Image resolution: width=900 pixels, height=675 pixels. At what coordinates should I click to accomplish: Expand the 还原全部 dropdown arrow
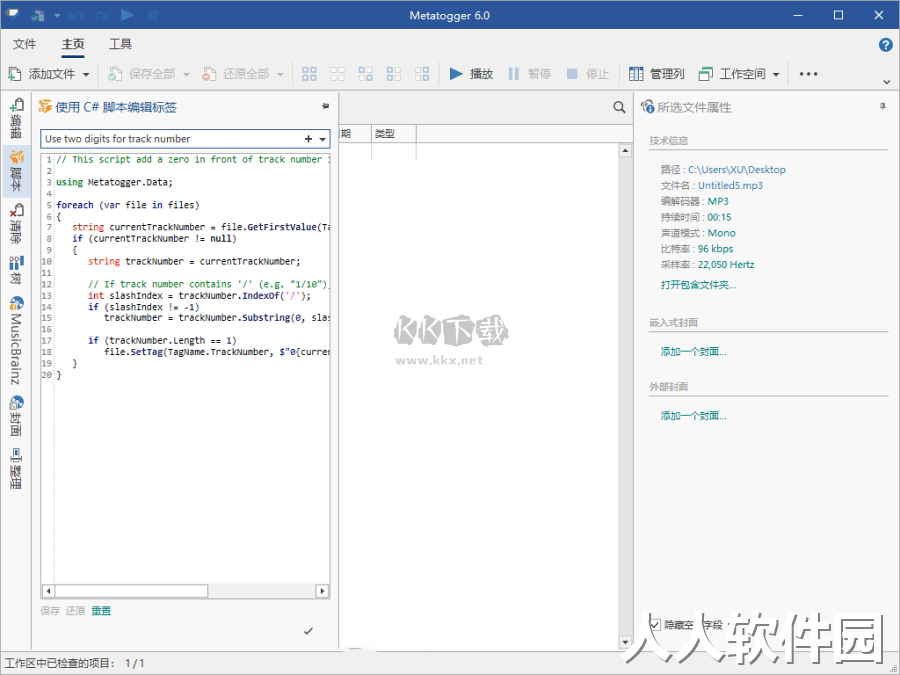(280, 74)
